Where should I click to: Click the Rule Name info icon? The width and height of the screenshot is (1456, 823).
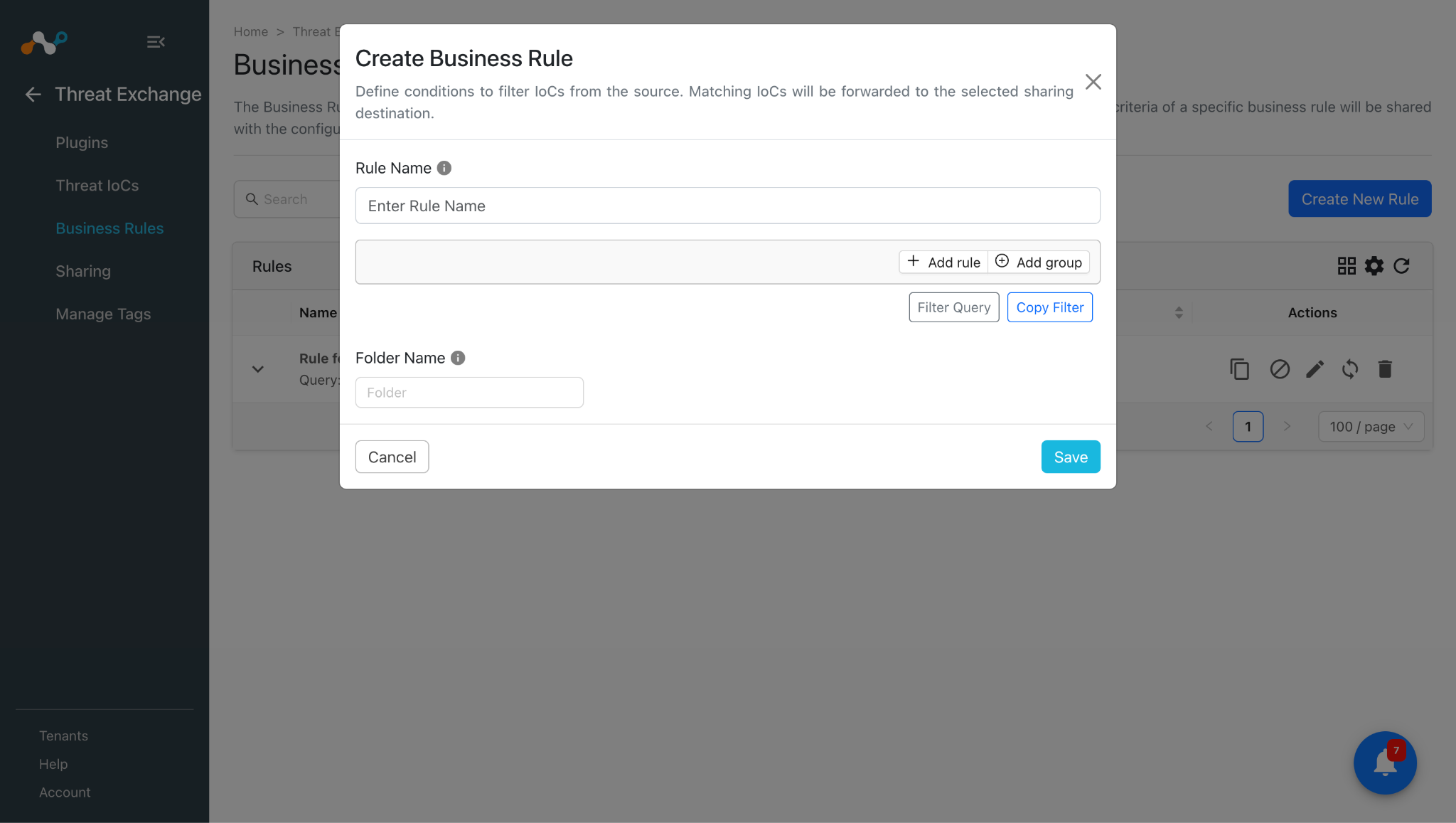444,168
